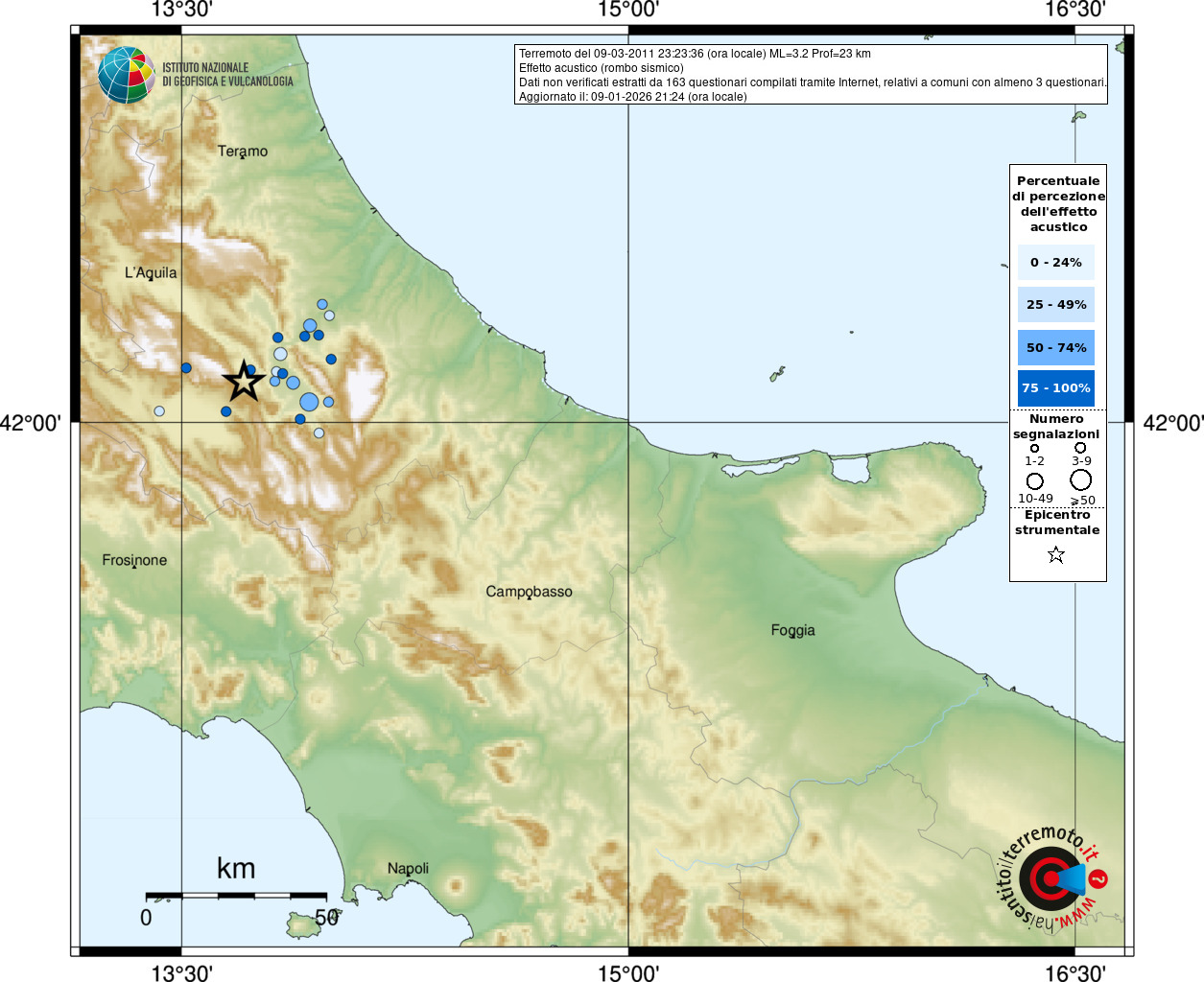Click the Teramo city label
The height and width of the screenshot is (982, 1204).
243,151
